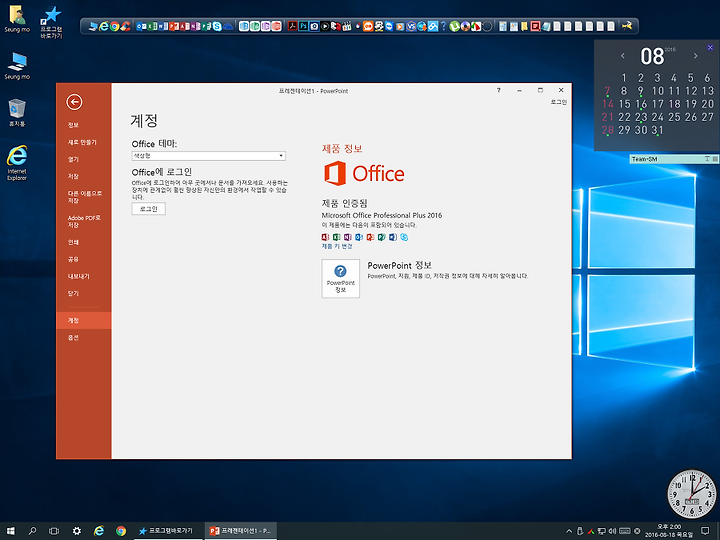
Task: Click the Excel icon in product list
Action: tap(337, 237)
